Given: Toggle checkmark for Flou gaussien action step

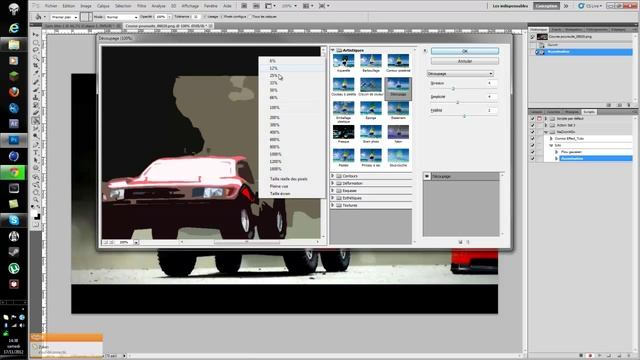Looking at the screenshot, I should (x=532, y=151).
